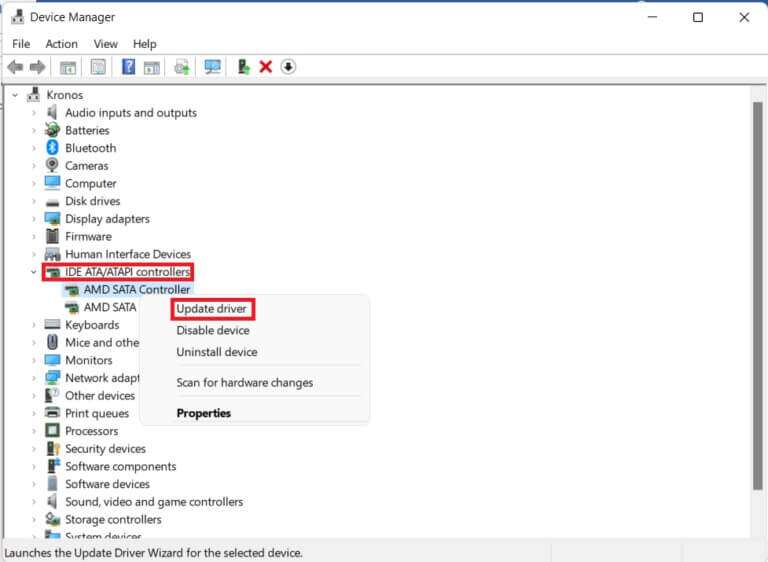This screenshot has height=562, width=768.
Task: Click the Batteries category icon
Action: [52, 130]
